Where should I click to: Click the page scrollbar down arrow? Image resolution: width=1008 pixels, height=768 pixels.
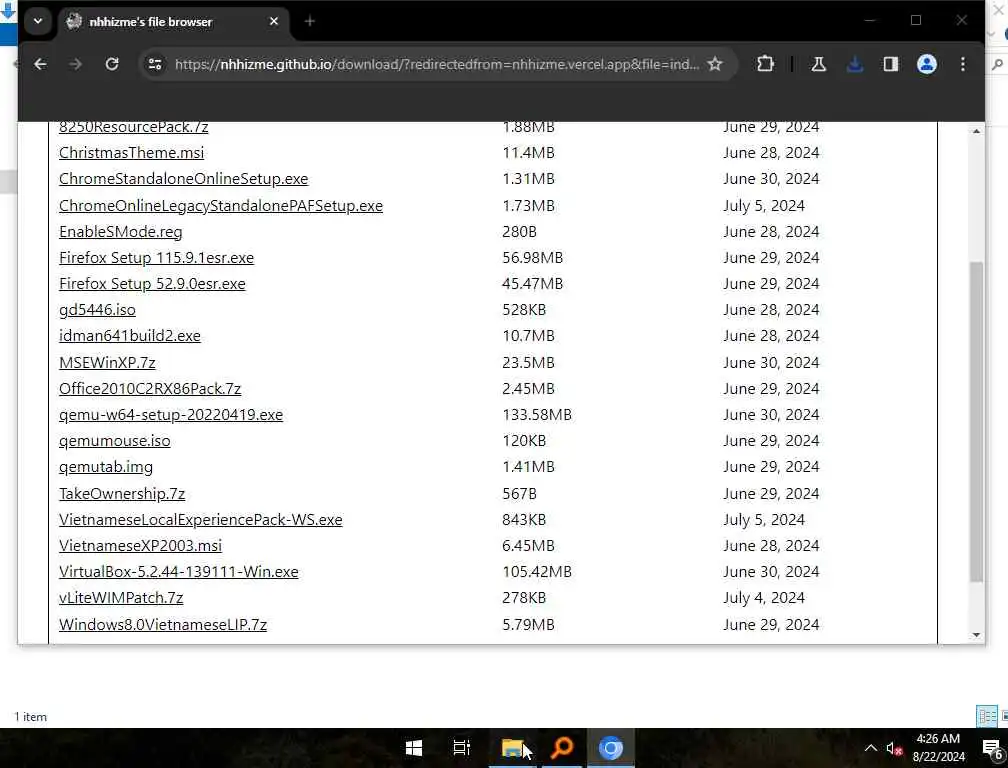tap(976, 635)
